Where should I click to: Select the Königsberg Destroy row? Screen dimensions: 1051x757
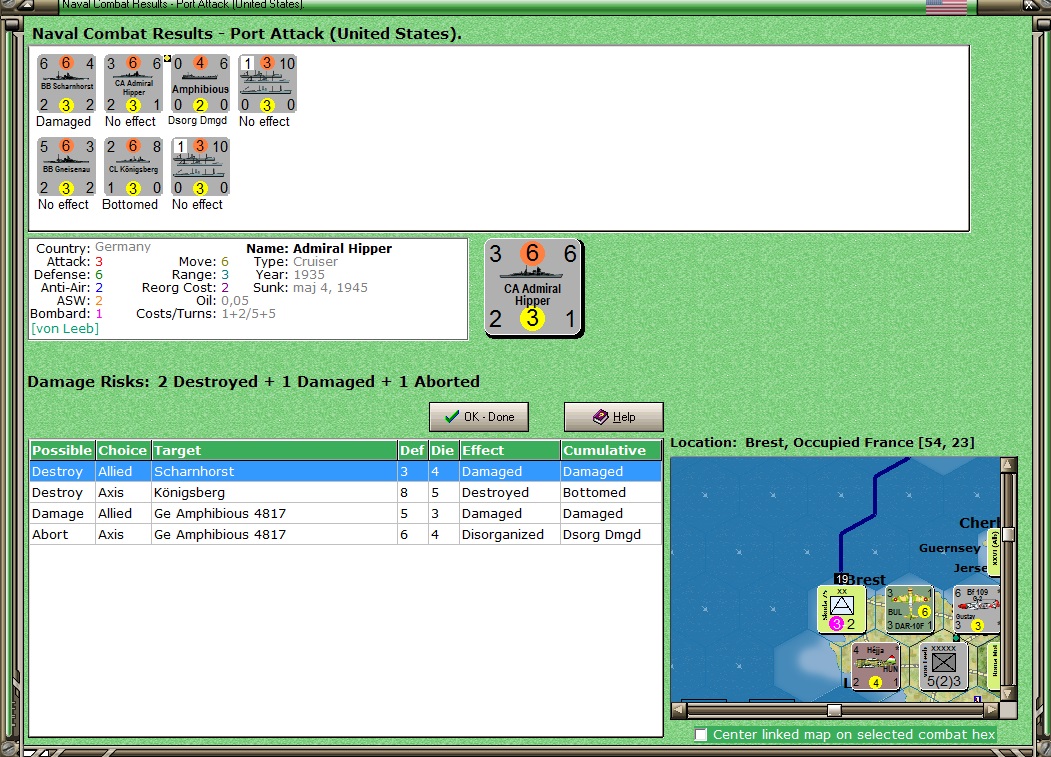coord(345,493)
